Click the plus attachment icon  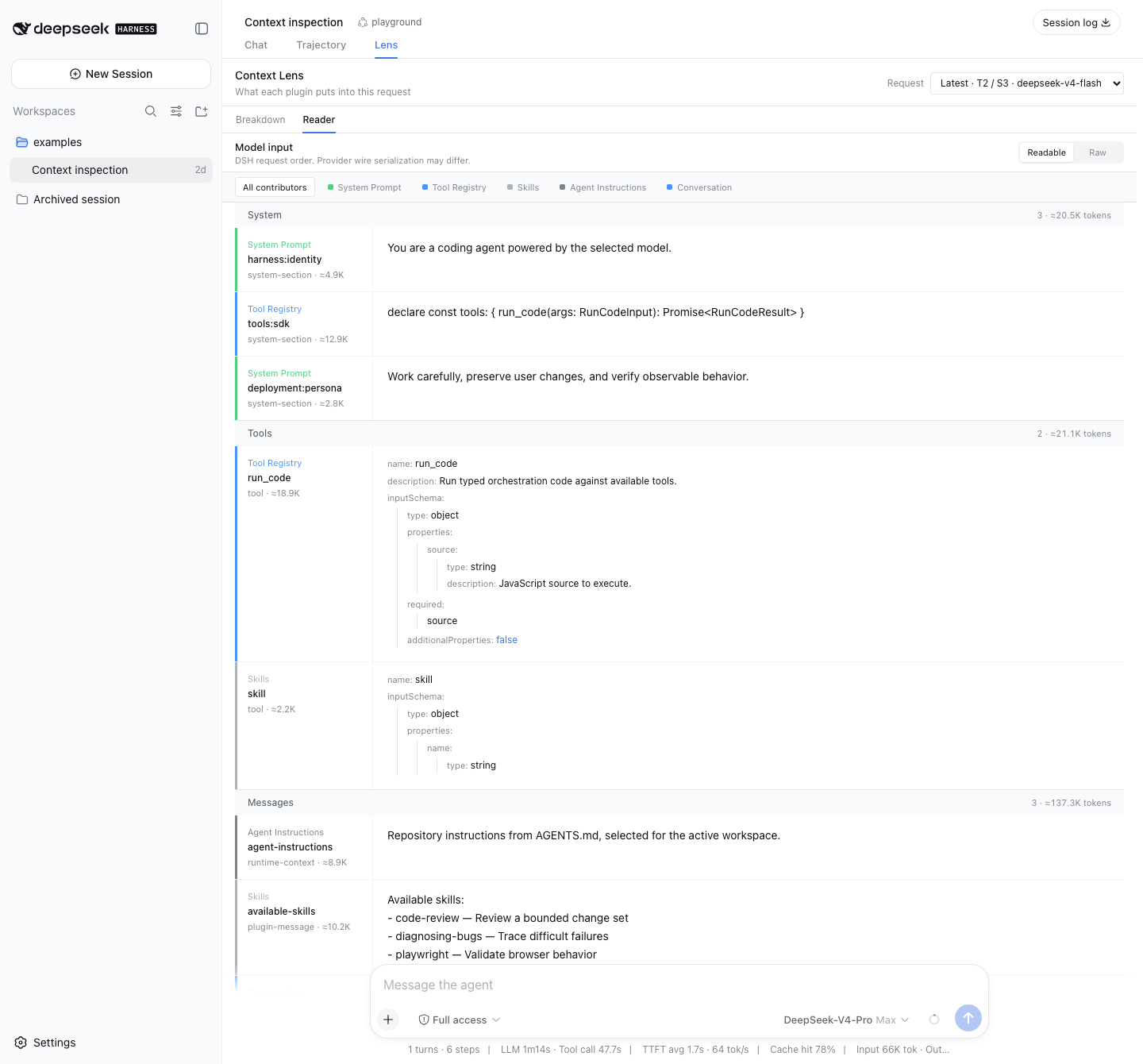click(388, 1020)
